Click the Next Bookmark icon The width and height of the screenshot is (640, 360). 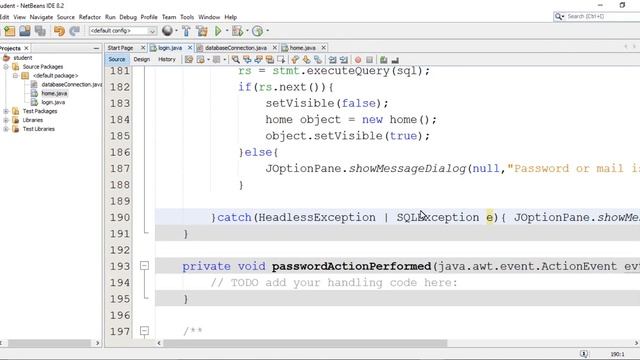(x=307, y=60)
